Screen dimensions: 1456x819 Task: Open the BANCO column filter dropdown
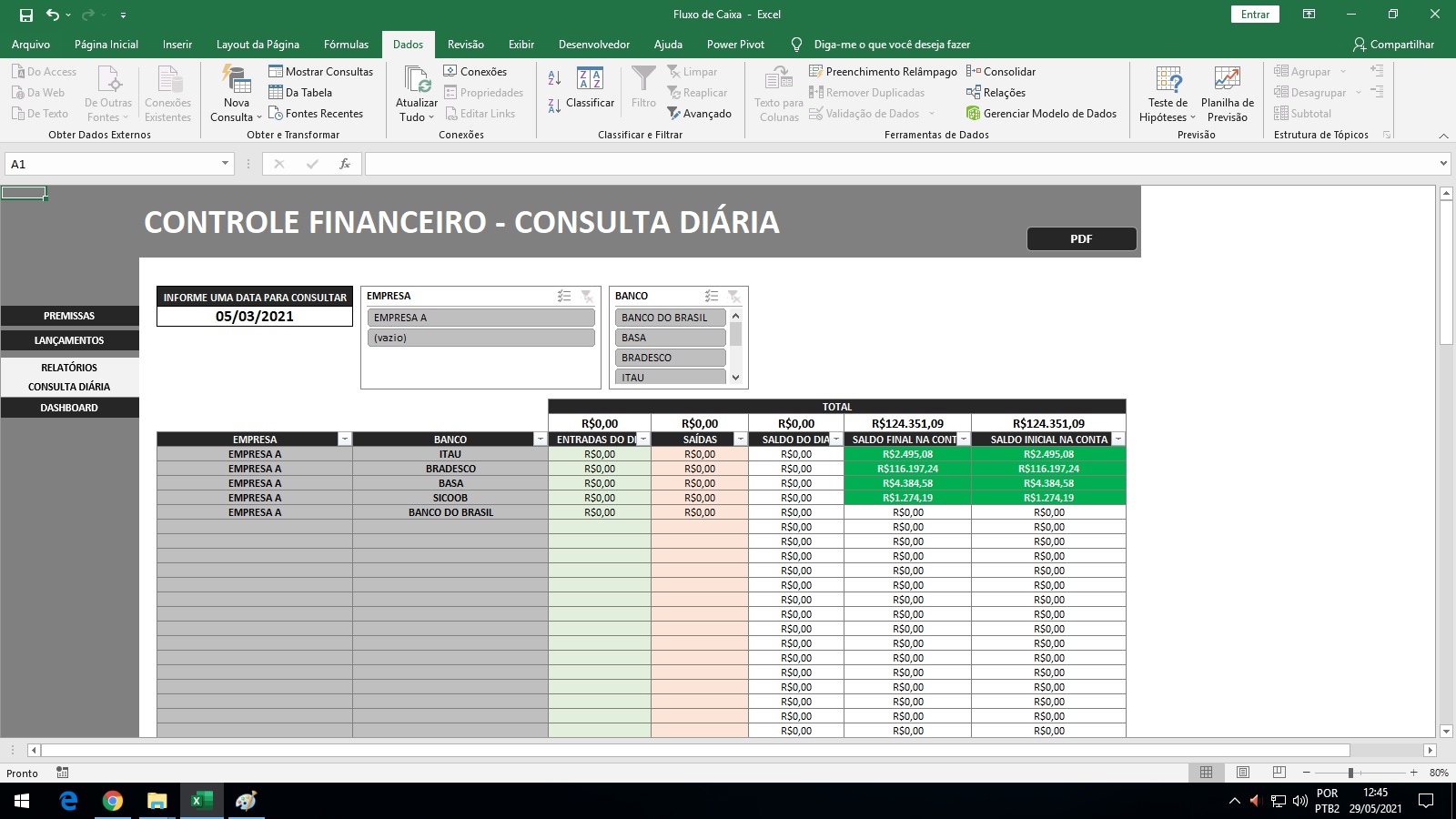click(540, 440)
